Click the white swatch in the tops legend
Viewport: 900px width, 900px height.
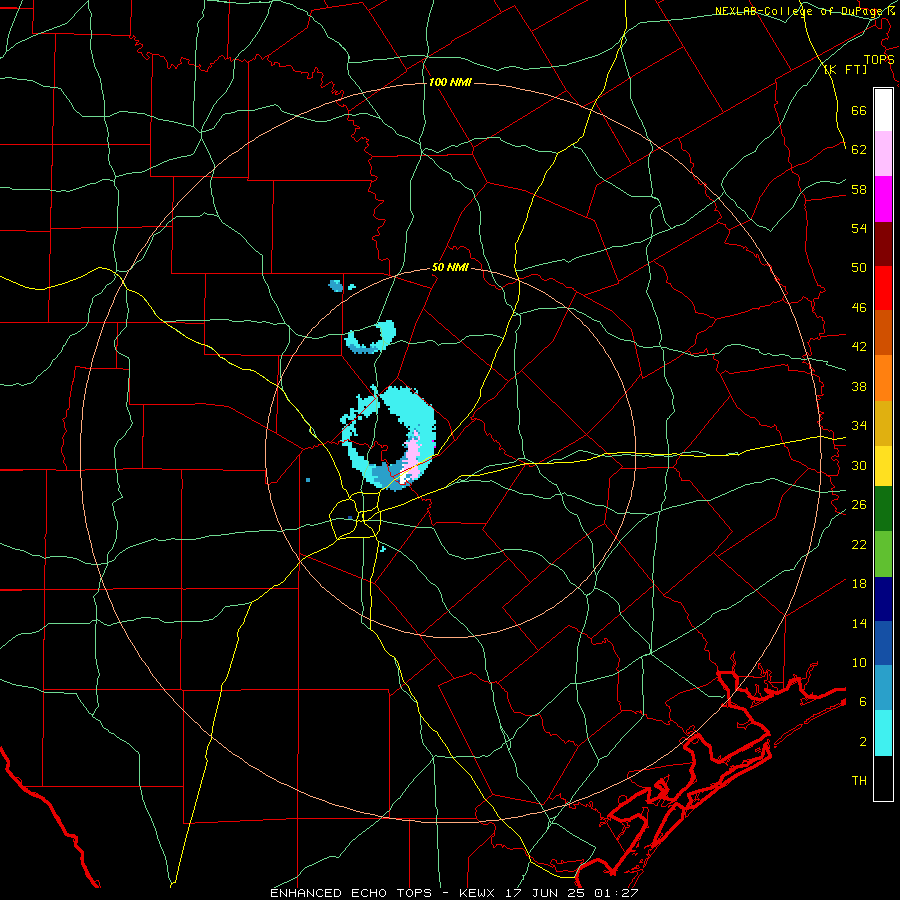[x=883, y=110]
